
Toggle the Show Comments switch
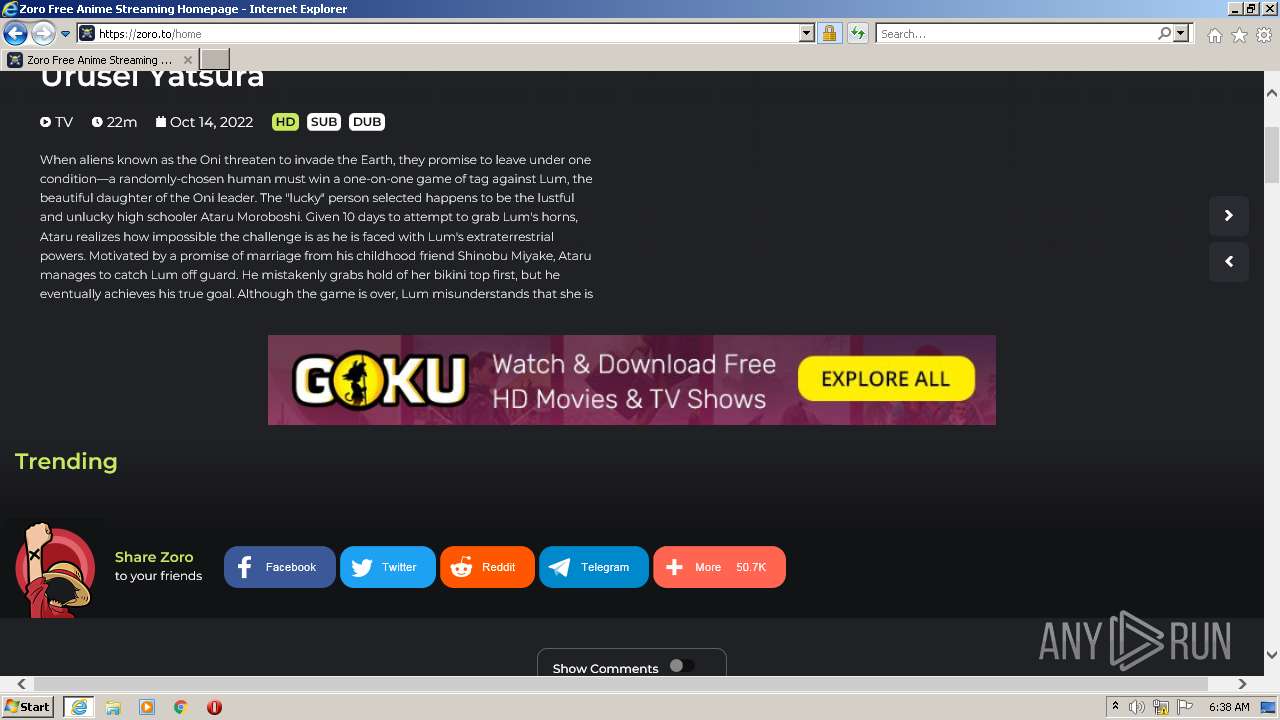[x=682, y=666]
